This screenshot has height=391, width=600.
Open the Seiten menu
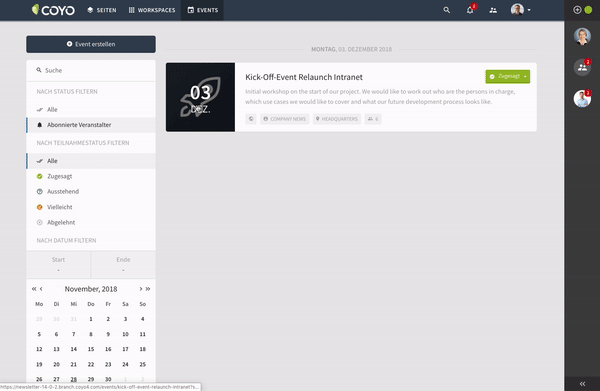pos(102,10)
